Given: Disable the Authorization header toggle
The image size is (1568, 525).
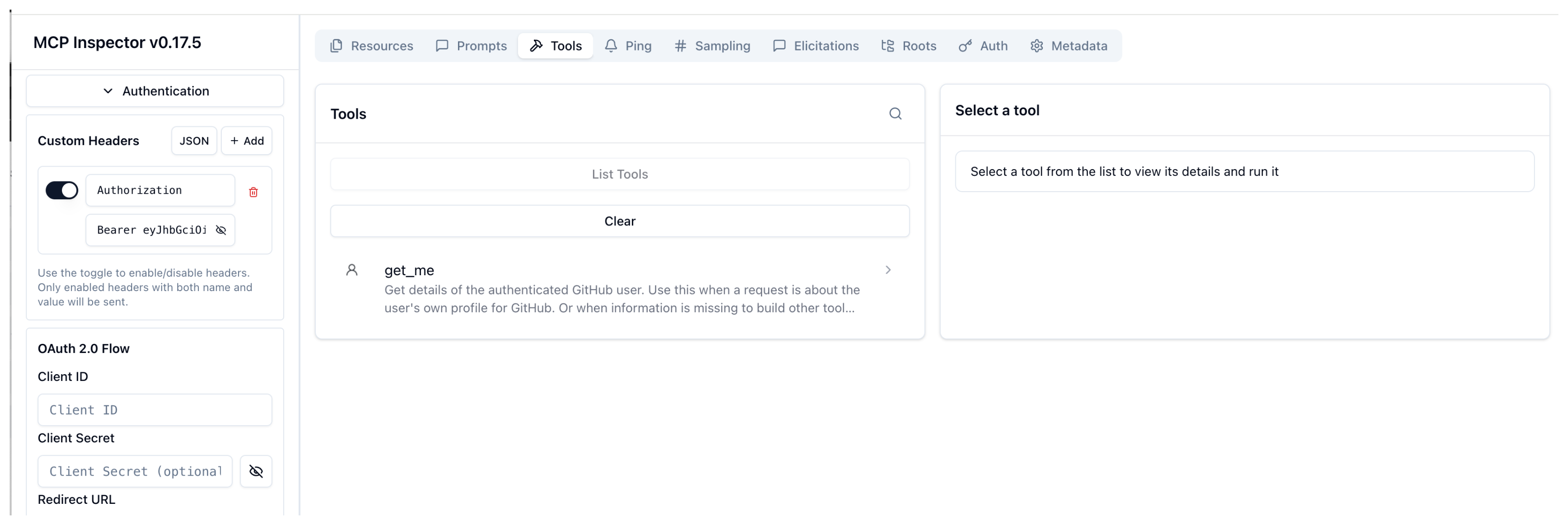Looking at the screenshot, I should (62, 191).
